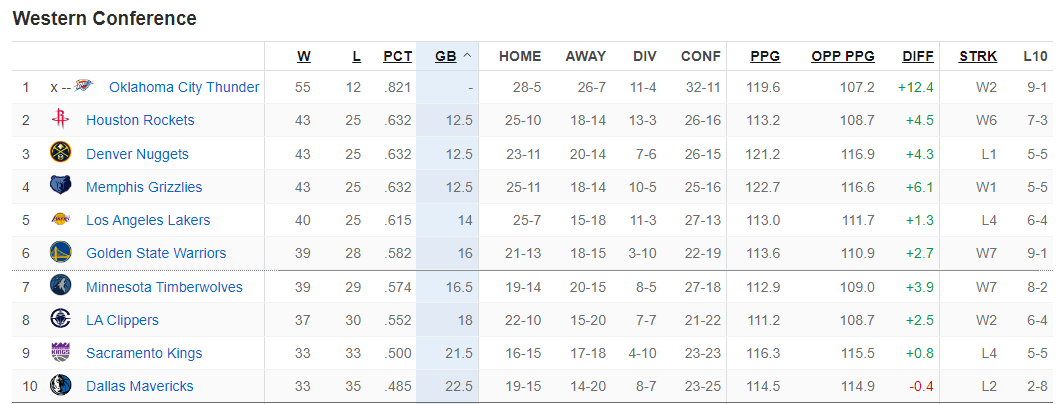Image resolution: width=1064 pixels, height=404 pixels.
Task: Sort standings by DIFF column
Action: pyautogui.click(x=917, y=56)
